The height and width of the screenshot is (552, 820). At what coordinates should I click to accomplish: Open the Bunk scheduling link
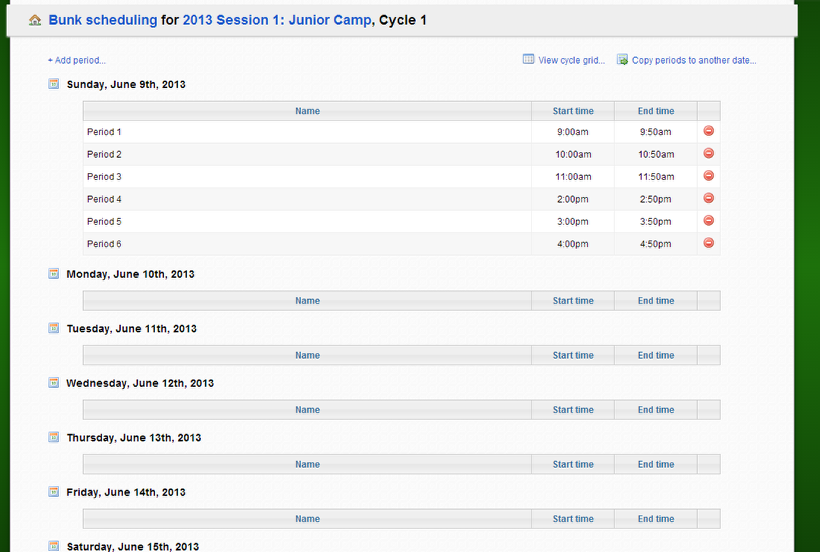click(102, 20)
